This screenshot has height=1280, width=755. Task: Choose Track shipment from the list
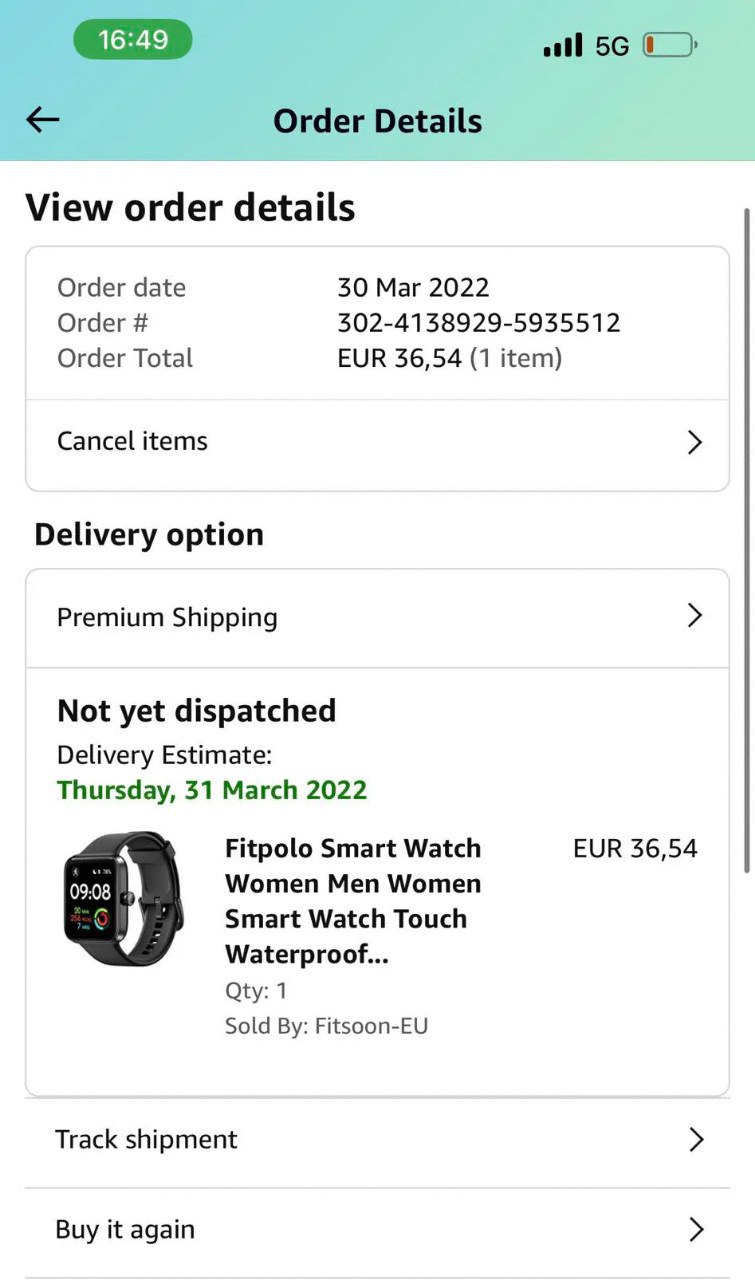[146, 1140]
